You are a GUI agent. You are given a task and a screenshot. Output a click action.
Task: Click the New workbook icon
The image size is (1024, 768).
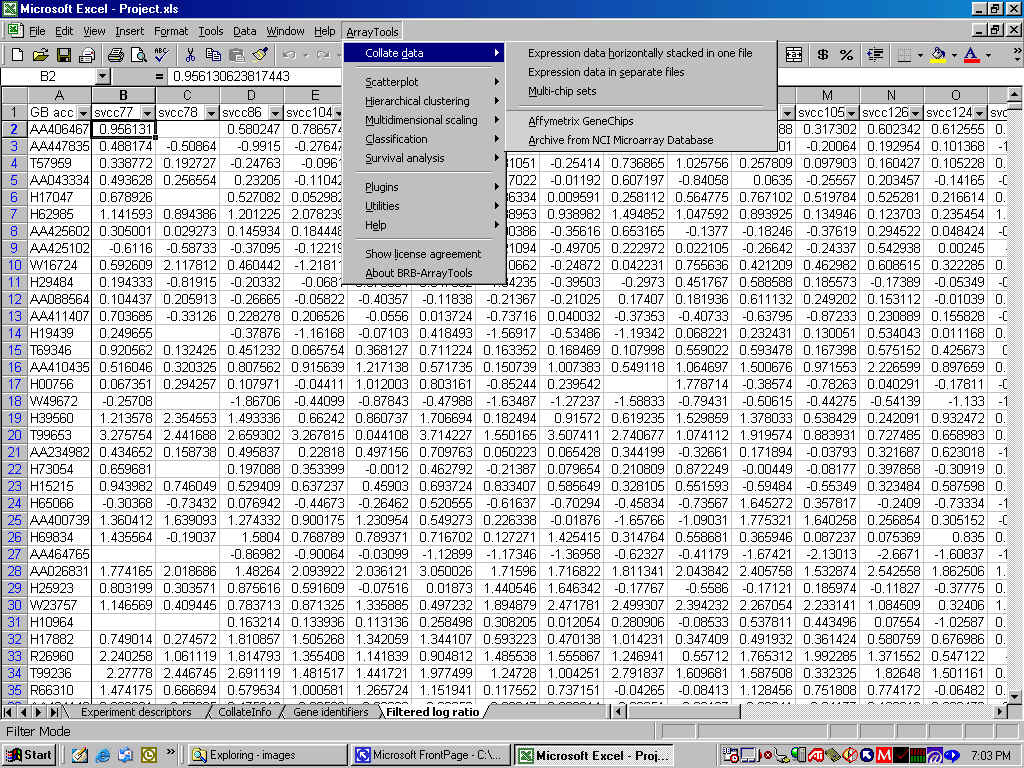[x=18, y=55]
